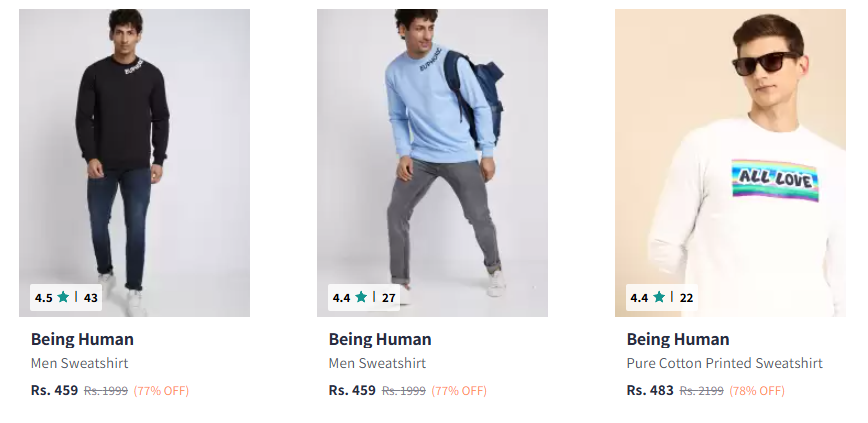
Task: Open the Pure Cotton Printed Sweatshirt title
Action: pos(724,363)
